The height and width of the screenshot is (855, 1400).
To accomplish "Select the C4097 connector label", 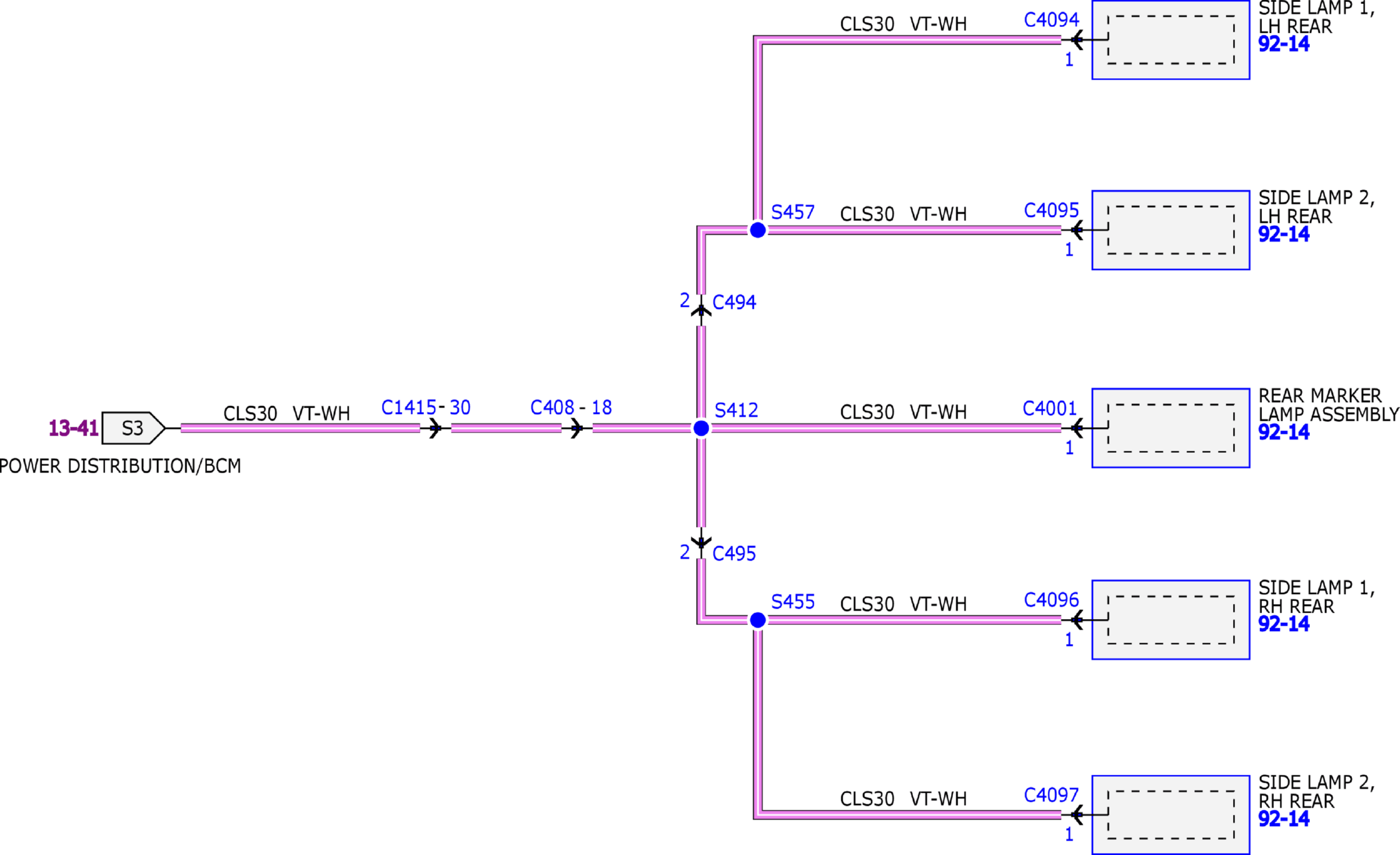I will (x=1052, y=795).
